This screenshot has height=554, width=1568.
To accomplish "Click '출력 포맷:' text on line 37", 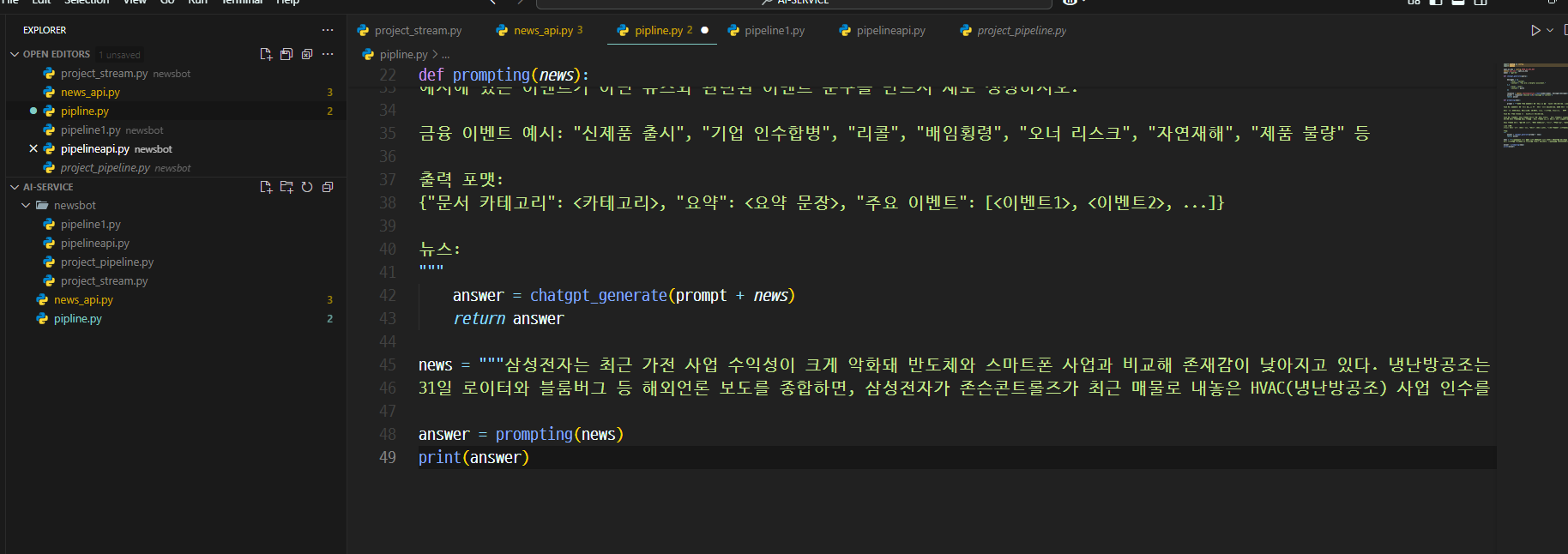I will (x=461, y=179).
